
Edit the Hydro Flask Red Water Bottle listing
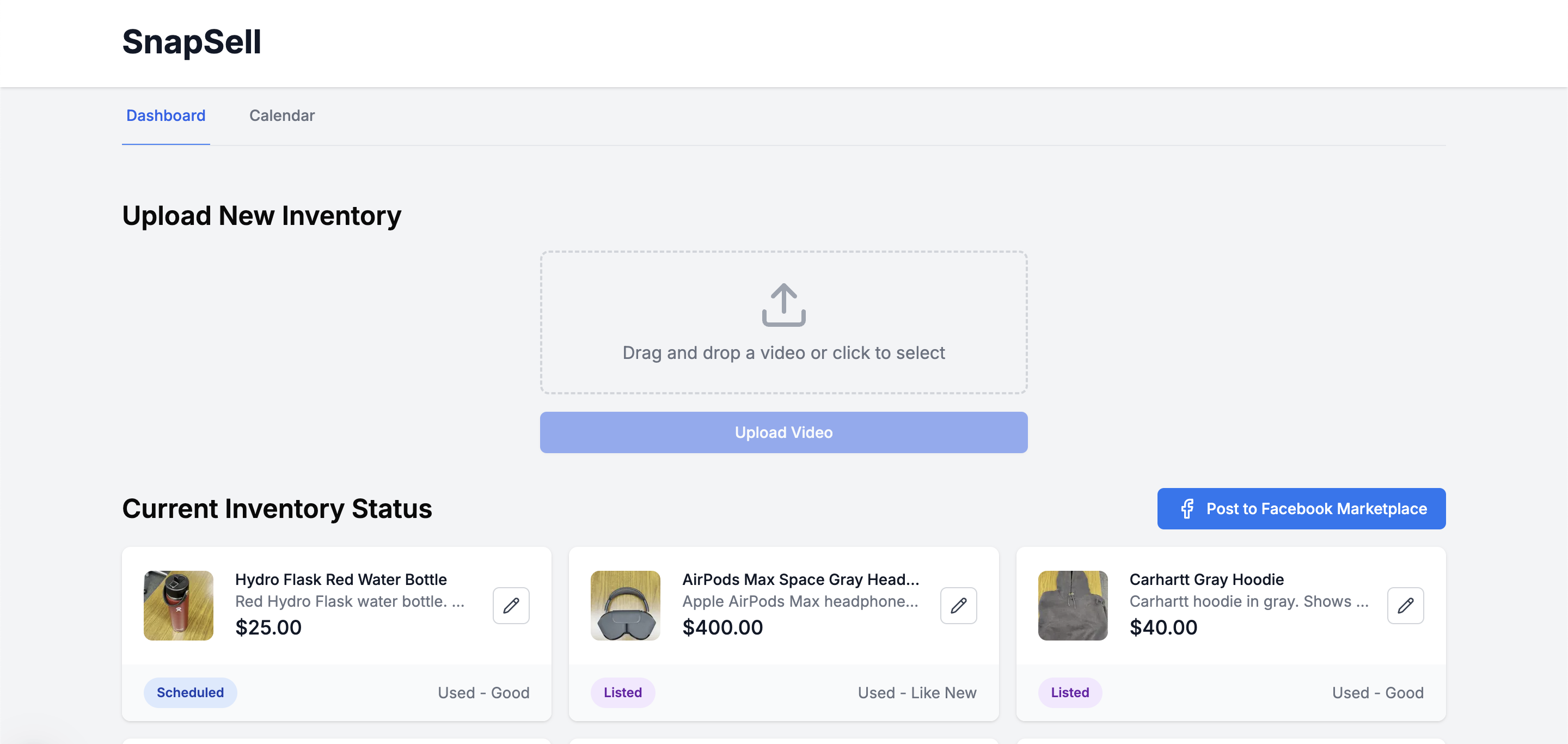coord(511,605)
